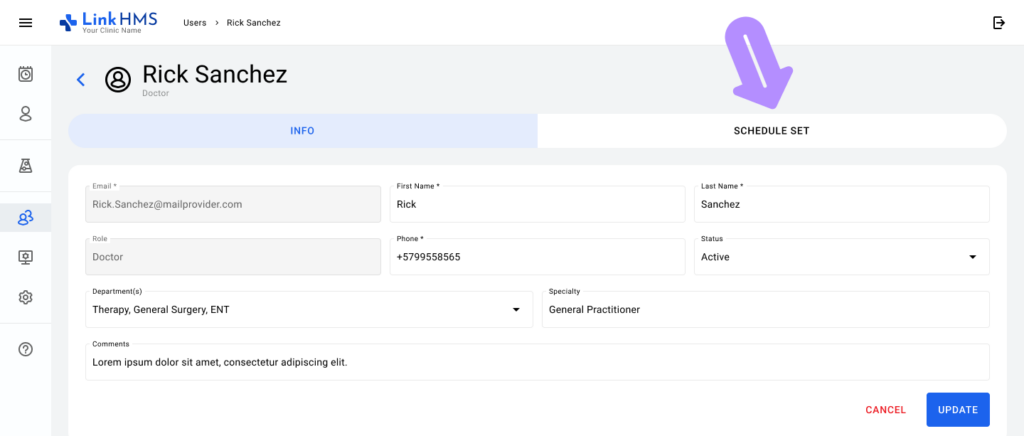The image size is (1024, 436).
Task: Click the First Name field containing Rick
Action: [x=537, y=204]
